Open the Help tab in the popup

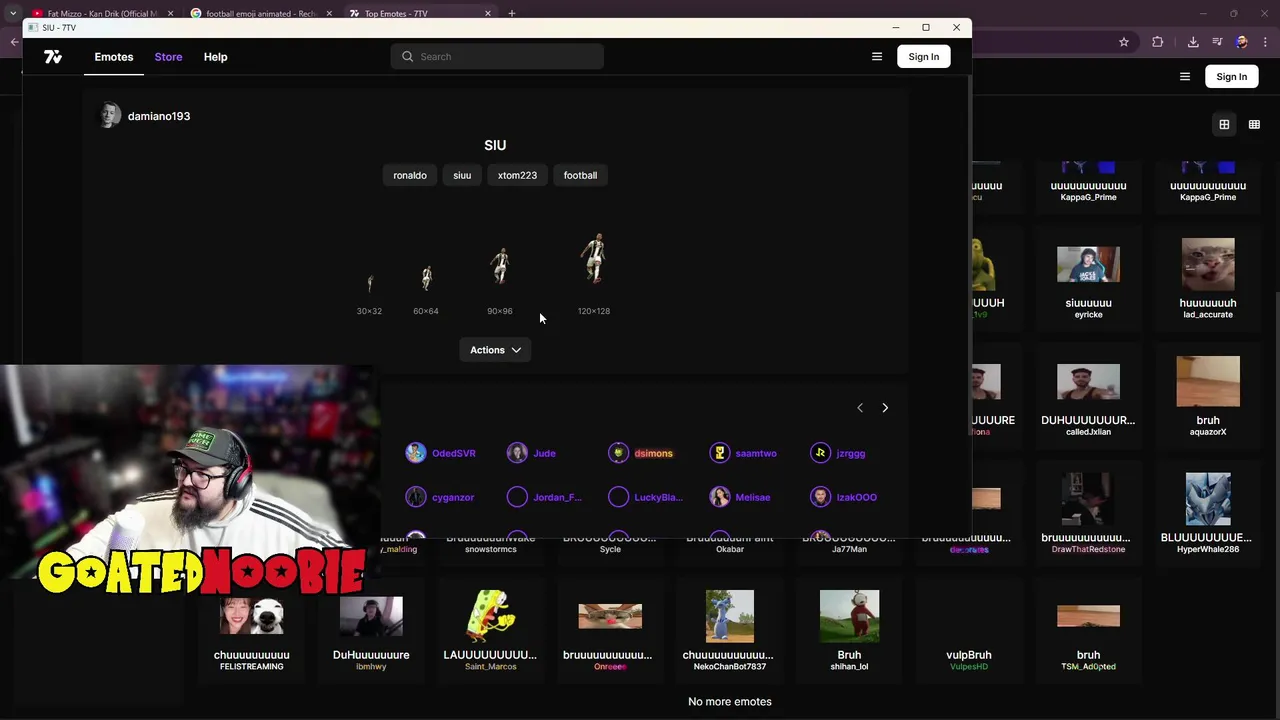click(215, 57)
